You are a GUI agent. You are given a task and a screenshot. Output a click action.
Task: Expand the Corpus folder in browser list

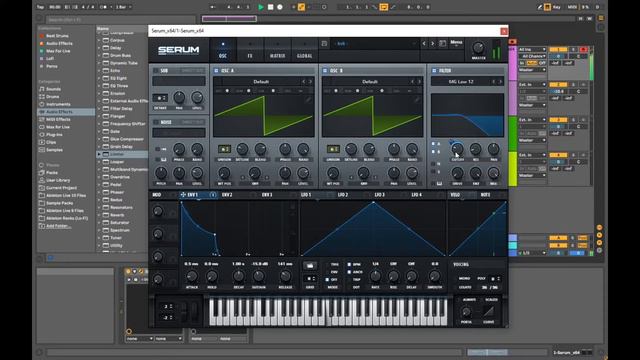coord(99,40)
